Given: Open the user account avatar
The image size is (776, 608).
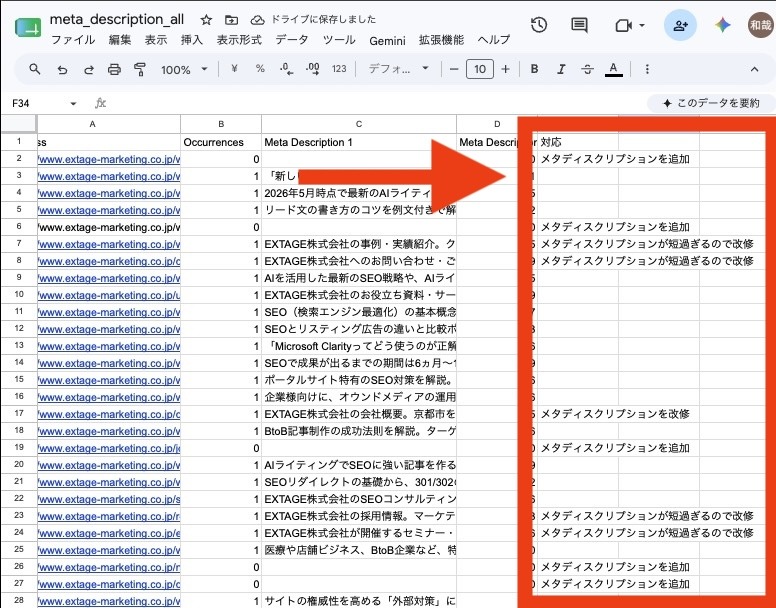Looking at the screenshot, I should coord(761,25).
